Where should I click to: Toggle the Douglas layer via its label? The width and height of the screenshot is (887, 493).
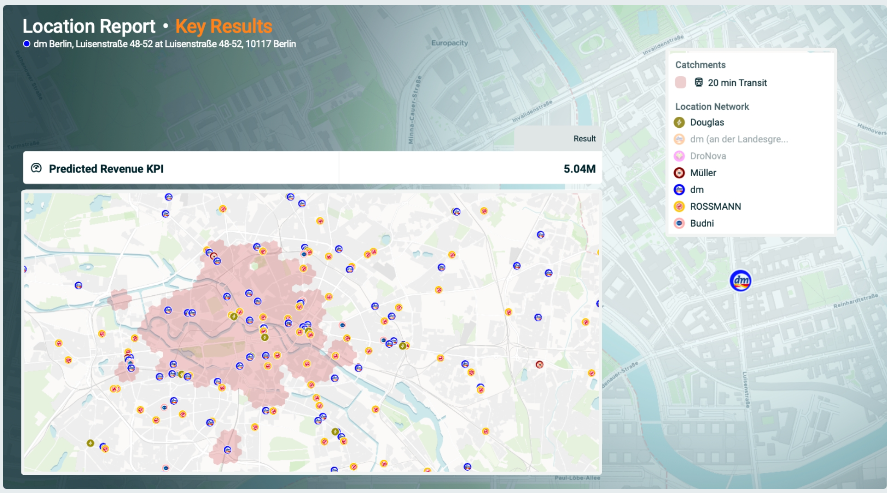[x=707, y=122]
